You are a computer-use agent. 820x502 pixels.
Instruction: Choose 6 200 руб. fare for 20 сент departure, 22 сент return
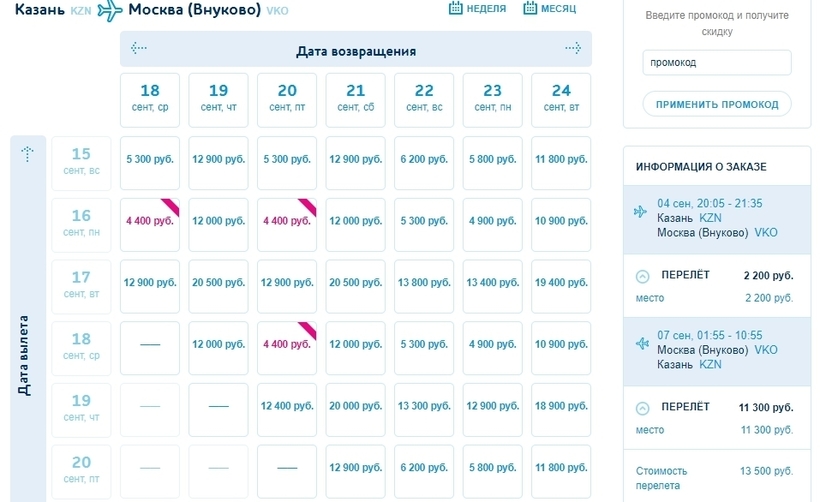424,467
